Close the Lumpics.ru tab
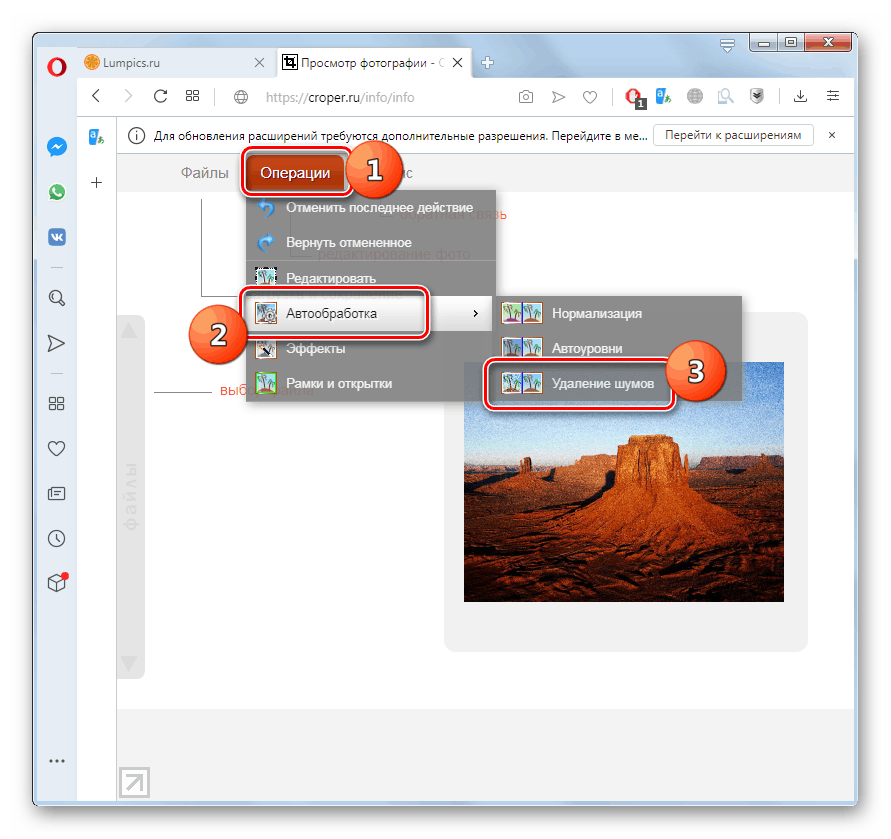891x839 pixels. coord(259,63)
